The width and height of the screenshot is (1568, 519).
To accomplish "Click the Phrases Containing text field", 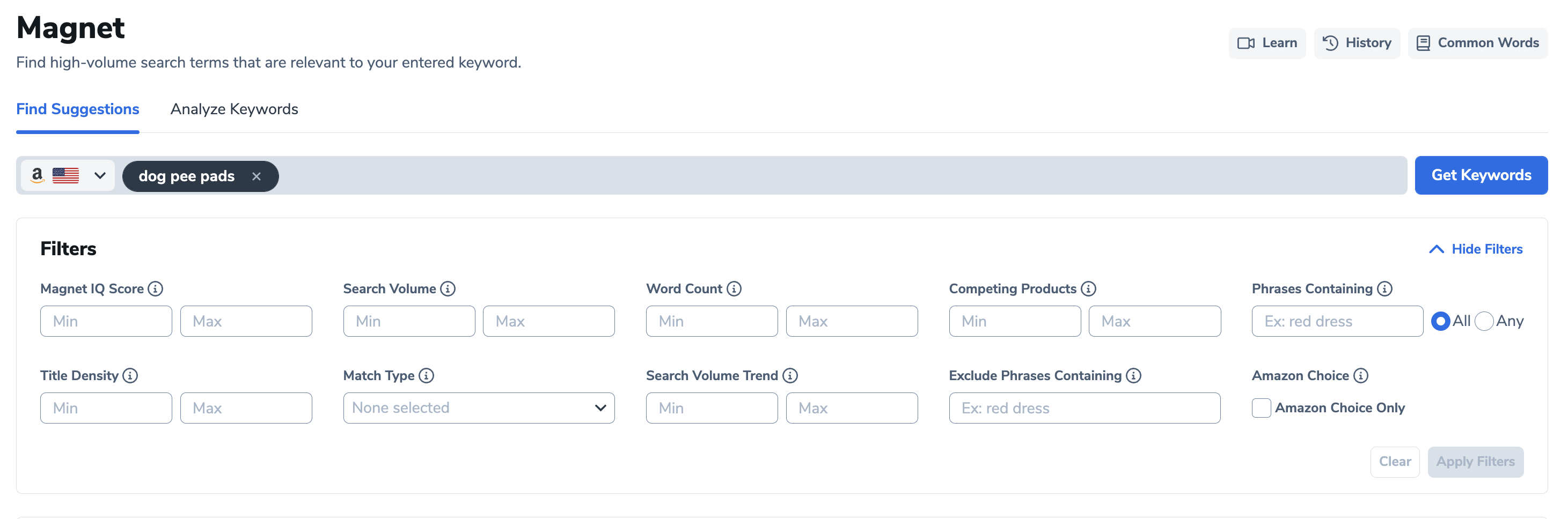I will [1337, 321].
